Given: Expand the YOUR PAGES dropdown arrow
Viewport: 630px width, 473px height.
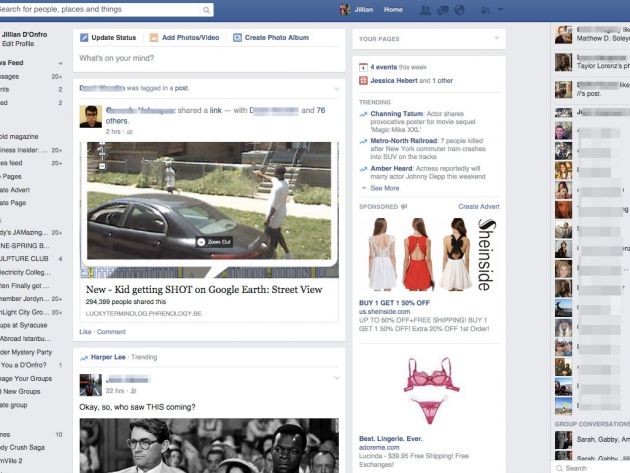Looking at the screenshot, I should tap(497, 38).
